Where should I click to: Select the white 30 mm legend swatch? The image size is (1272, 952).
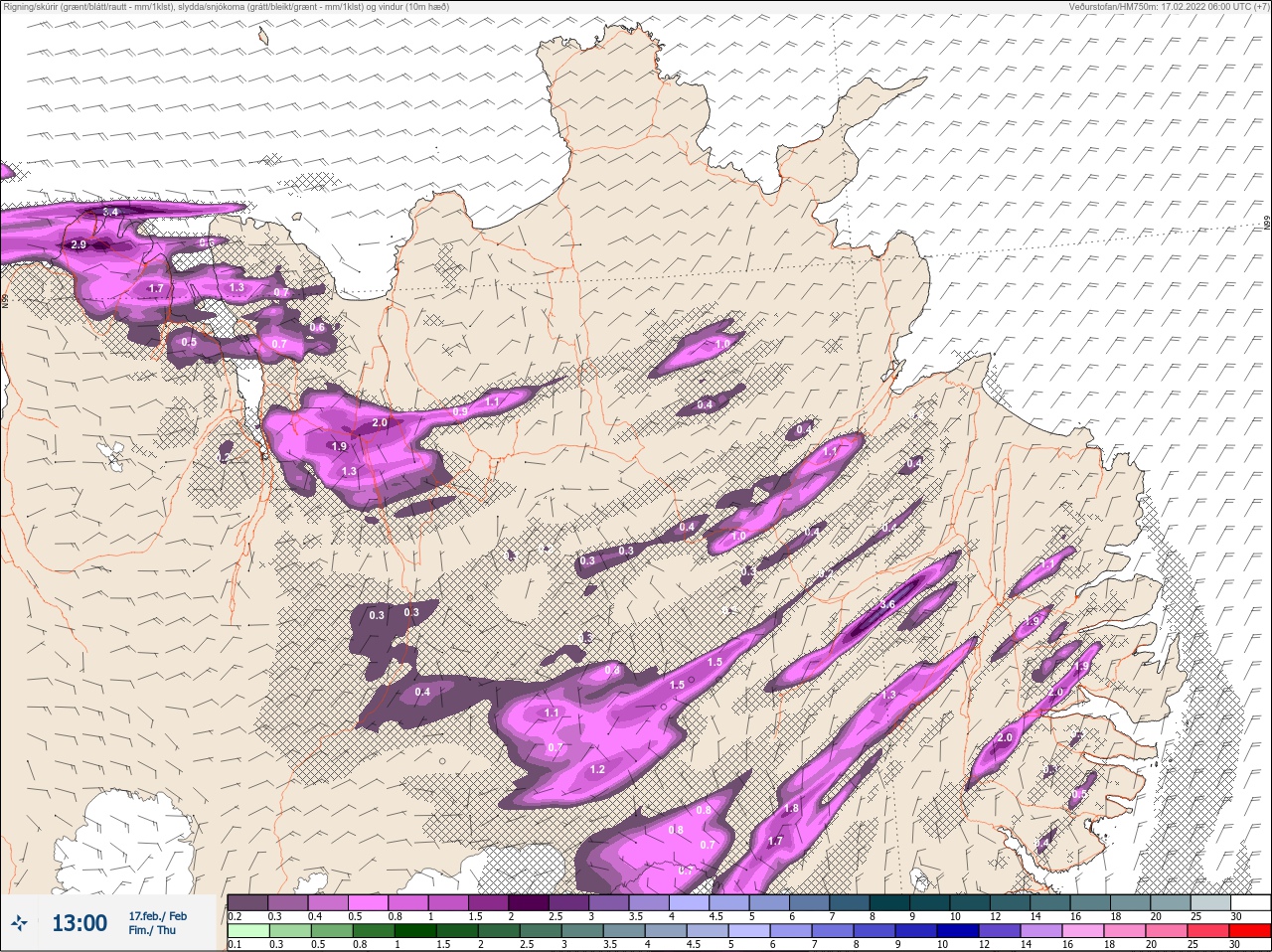coord(1251,902)
